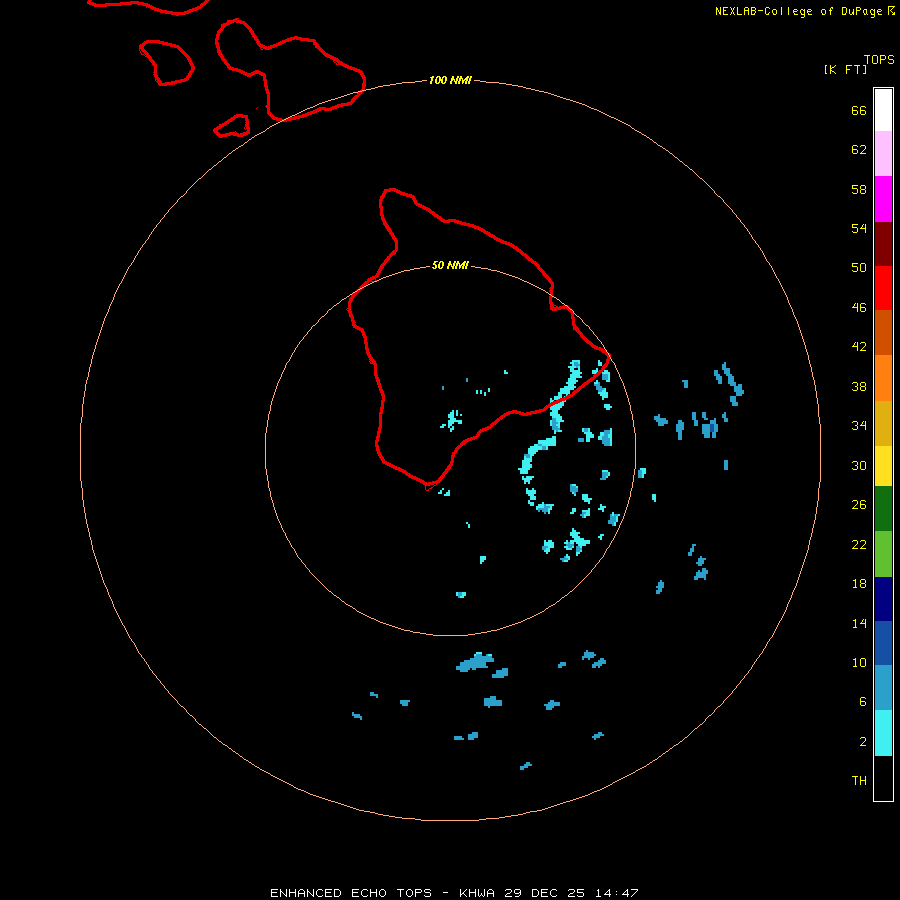
Task: Click the ENHANCED ECHO TOPS product title
Action: pos(350,893)
